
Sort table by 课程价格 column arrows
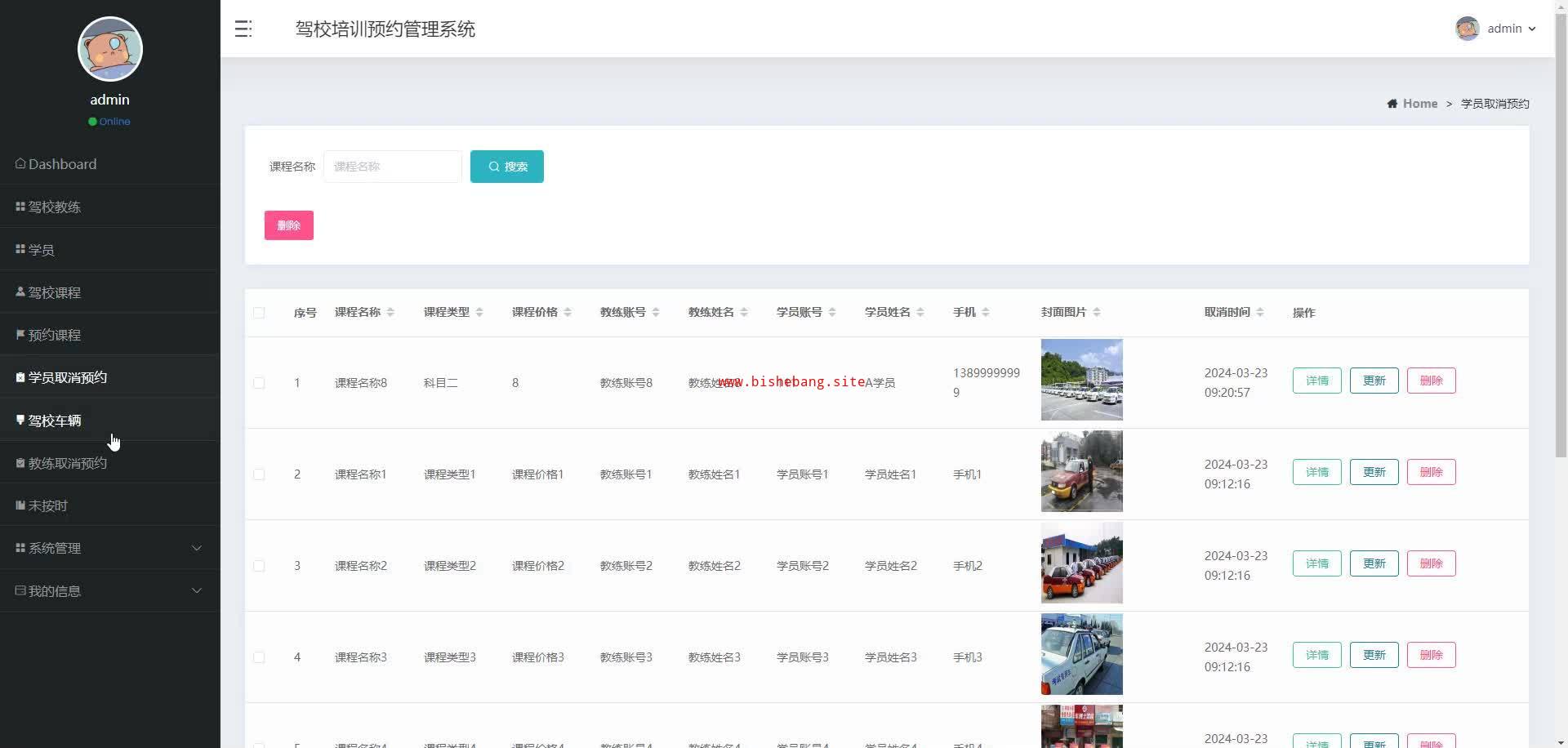(x=568, y=313)
